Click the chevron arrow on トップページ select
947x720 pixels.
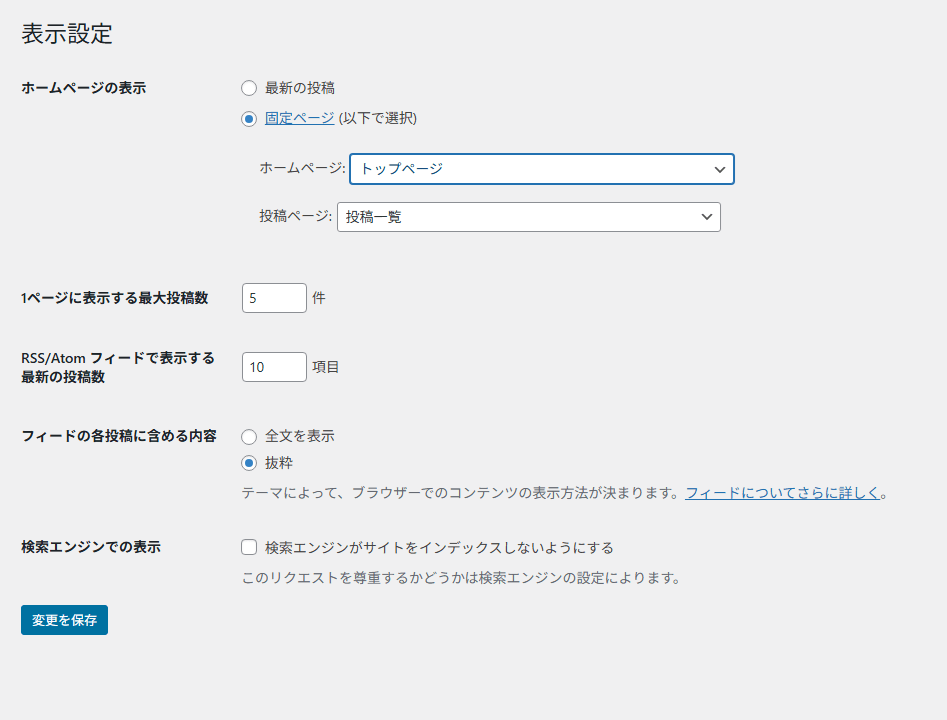pos(719,169)
